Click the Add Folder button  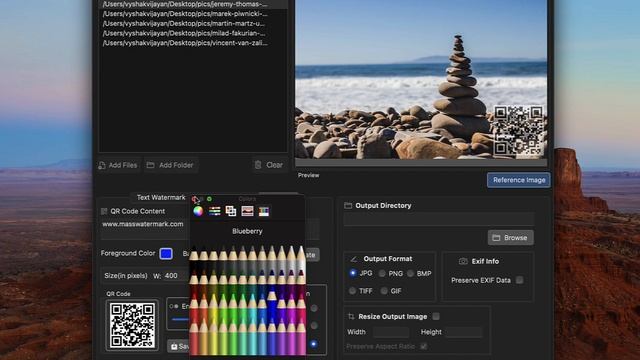[x=171, y=165]
